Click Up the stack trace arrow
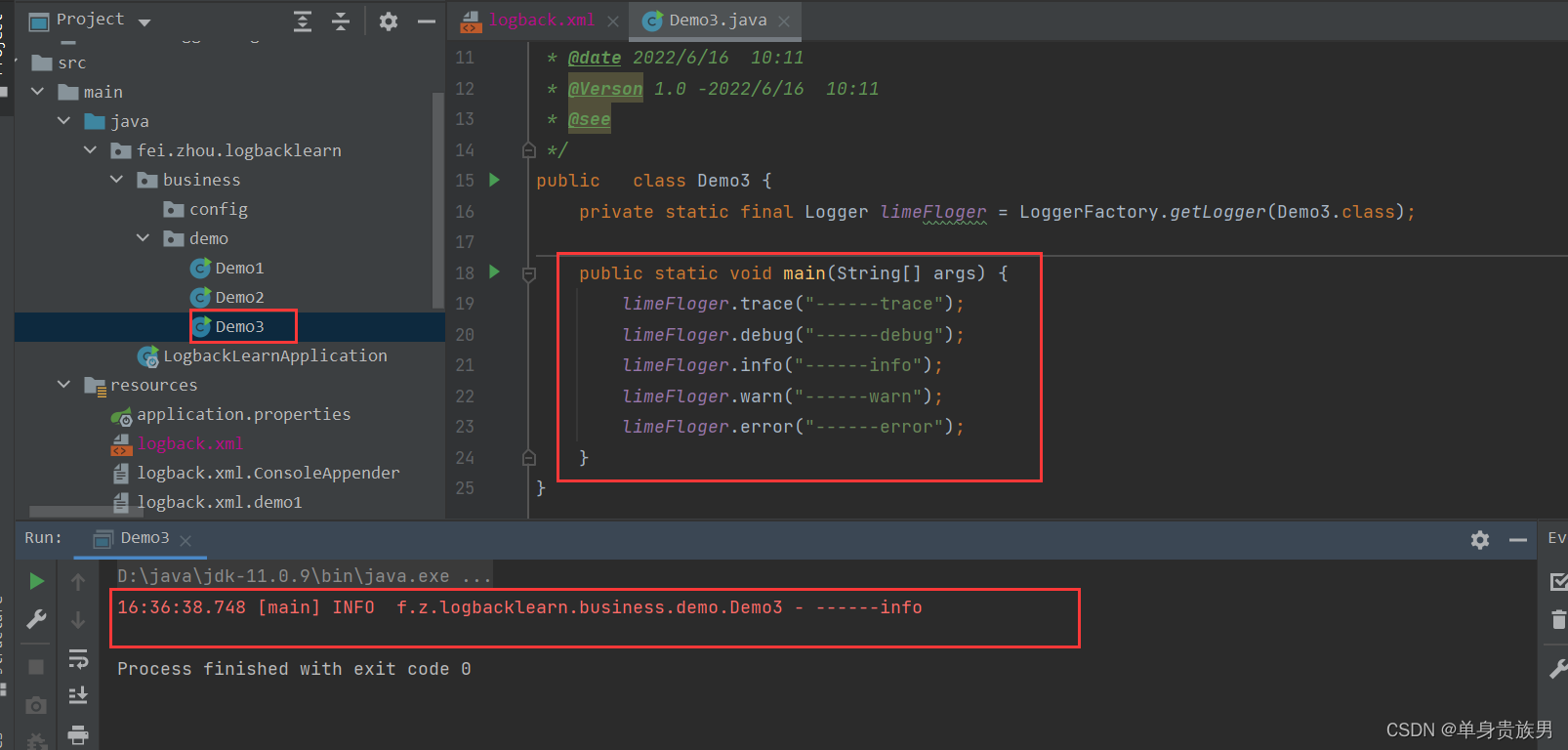 coord(78,582)
